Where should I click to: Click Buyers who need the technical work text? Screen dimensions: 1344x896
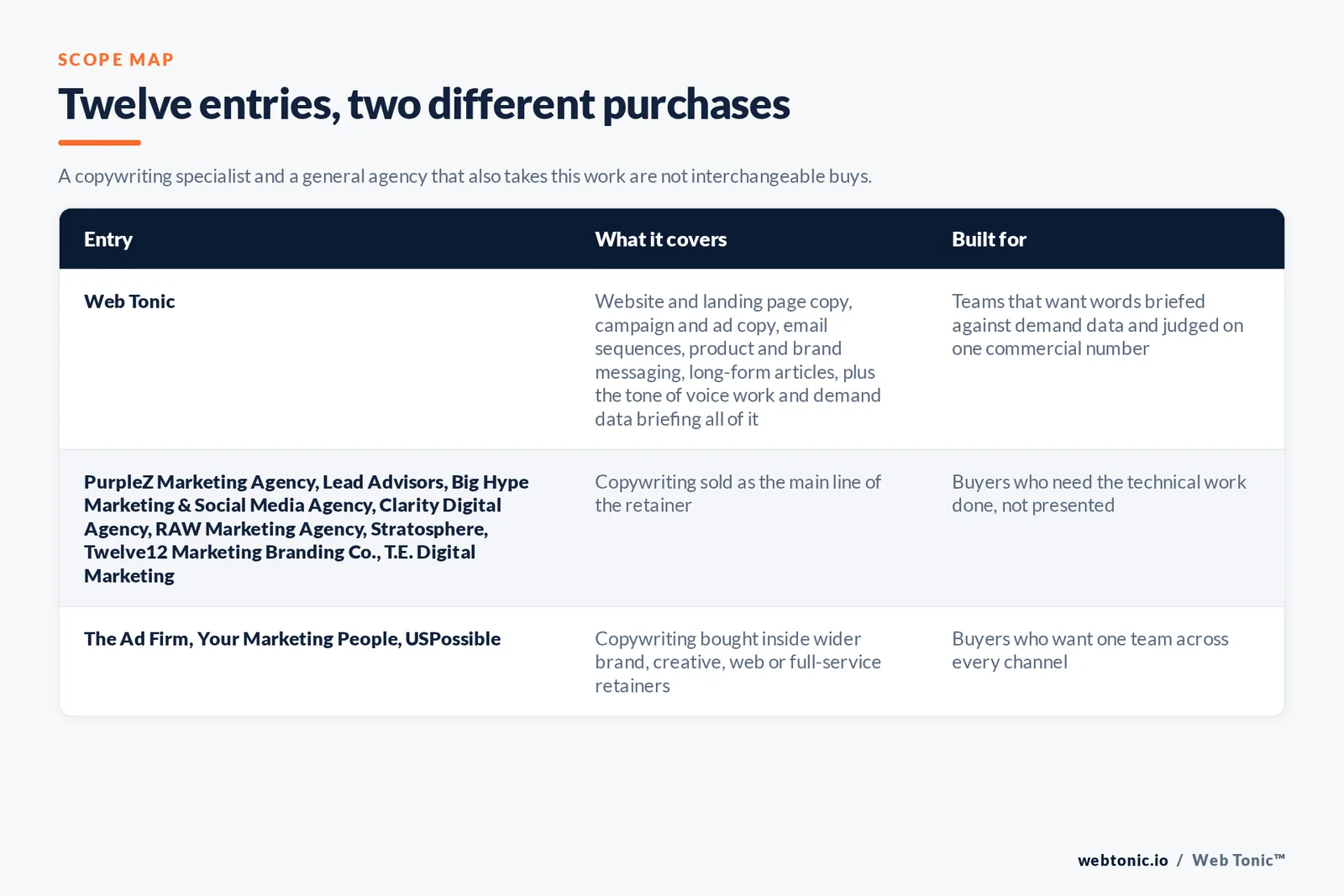pos(1099,494)
